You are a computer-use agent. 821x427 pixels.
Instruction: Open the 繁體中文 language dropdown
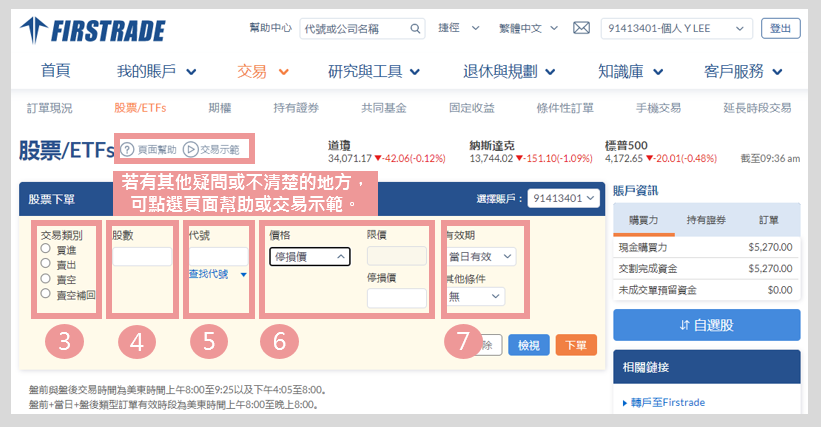tap(528, 28)
